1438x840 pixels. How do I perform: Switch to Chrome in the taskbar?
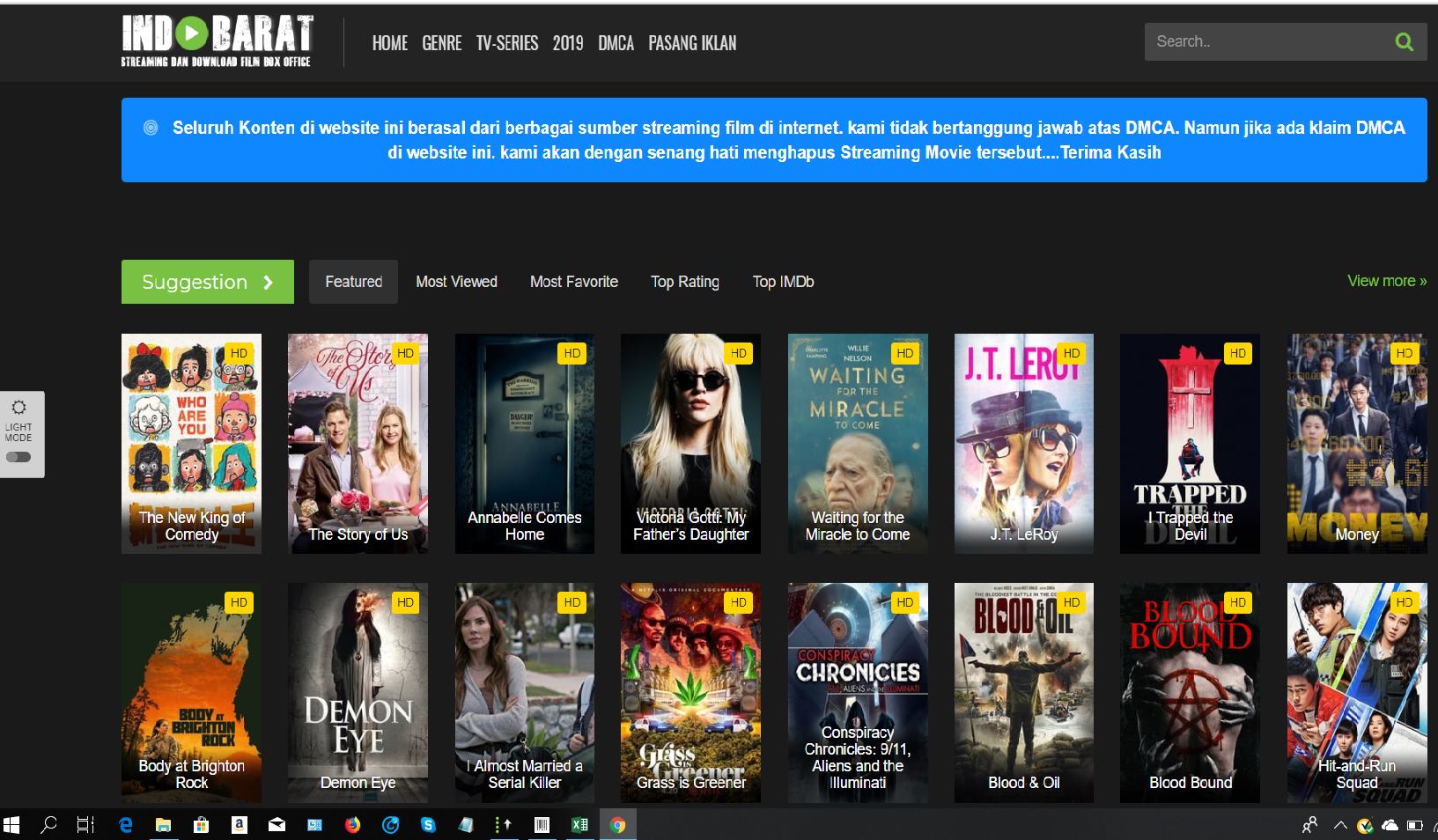(x=618, y=825)
